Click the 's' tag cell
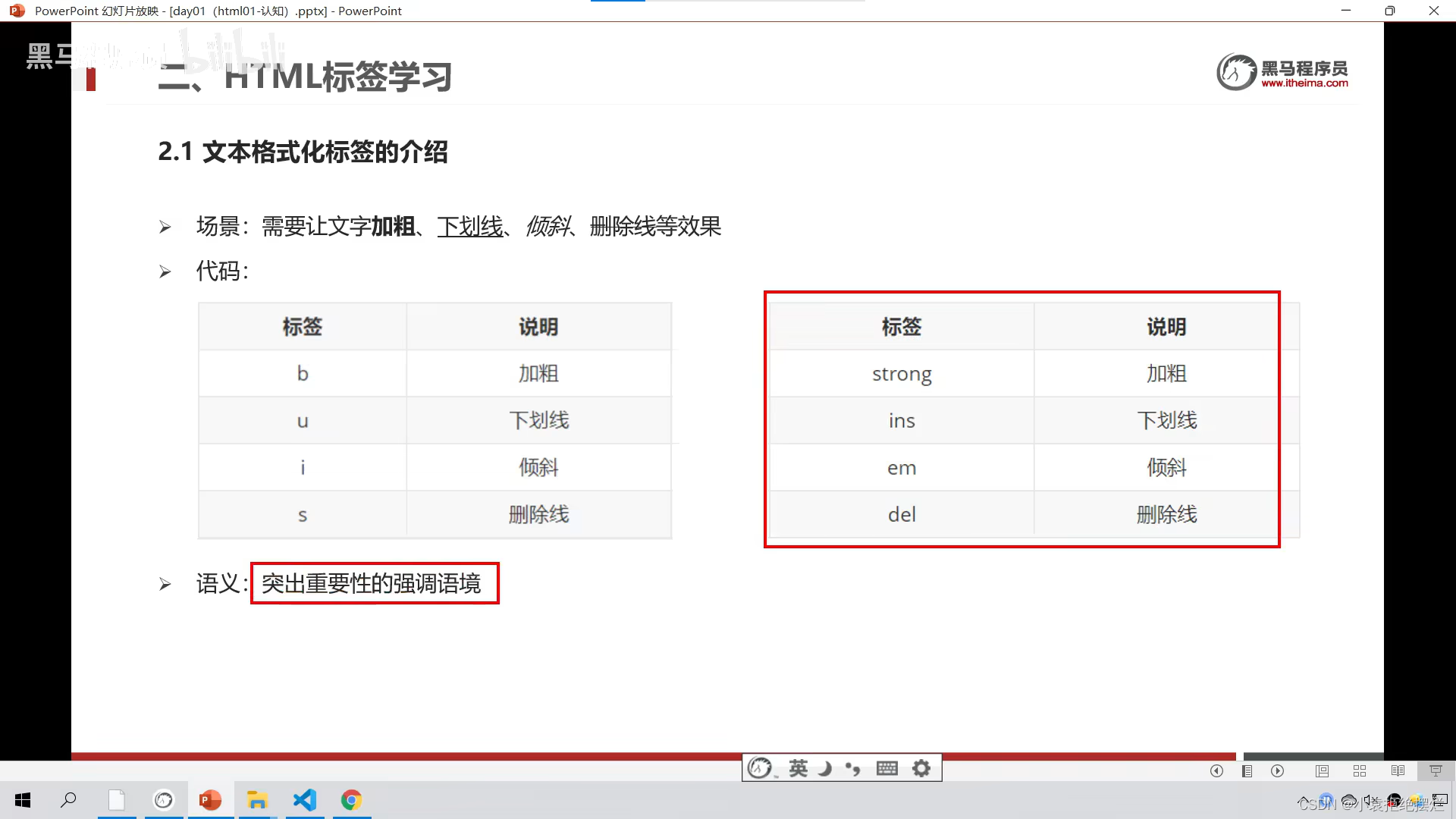 pos(303,515)
